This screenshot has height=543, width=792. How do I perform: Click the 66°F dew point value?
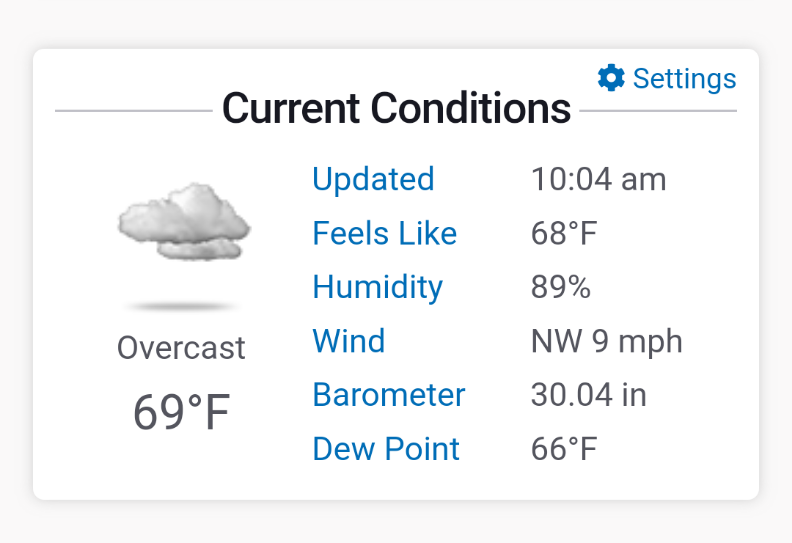click(x=564, y=449)
